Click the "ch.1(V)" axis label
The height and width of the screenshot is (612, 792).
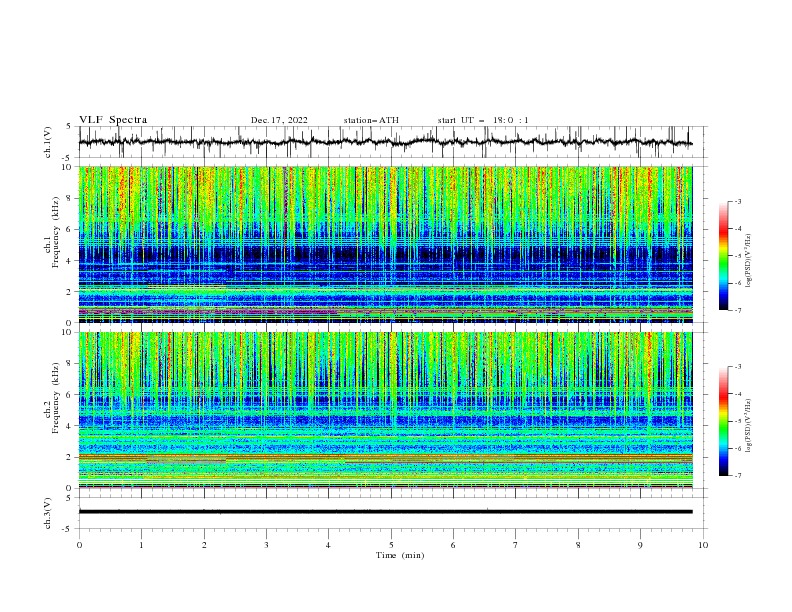pyautogui.click(x=48, y=142)
